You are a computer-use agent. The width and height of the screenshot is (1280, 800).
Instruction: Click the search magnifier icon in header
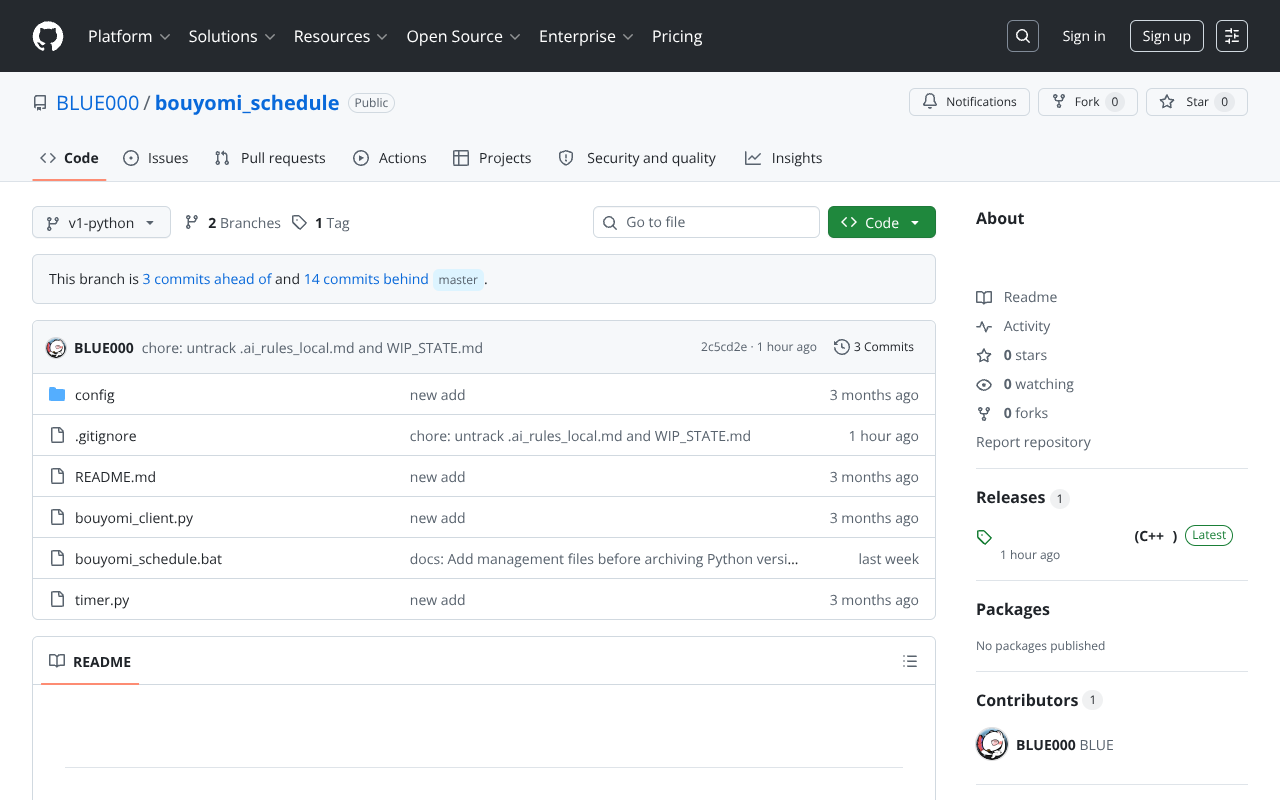click(x=1023, y=36)
